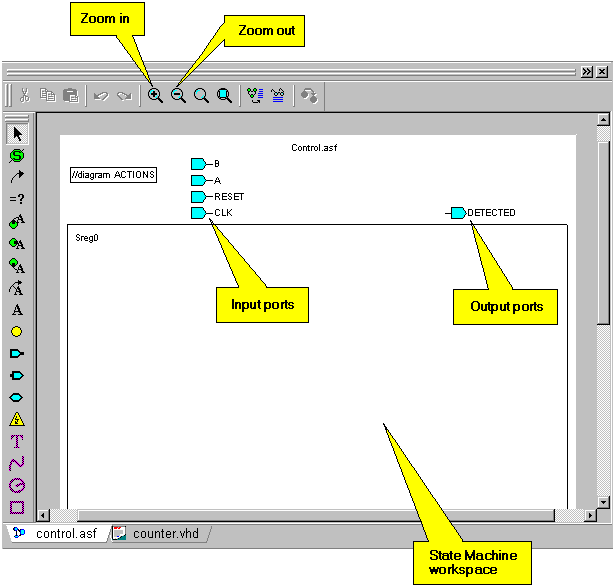Select the CLK input port
616x588 pixels.
coord(198,213)
